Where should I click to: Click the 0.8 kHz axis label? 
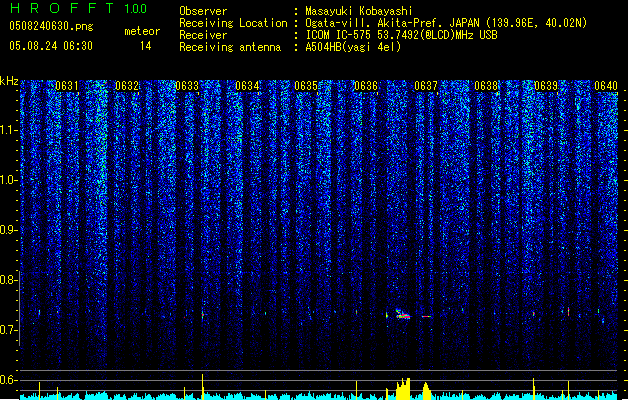[8, 280]
